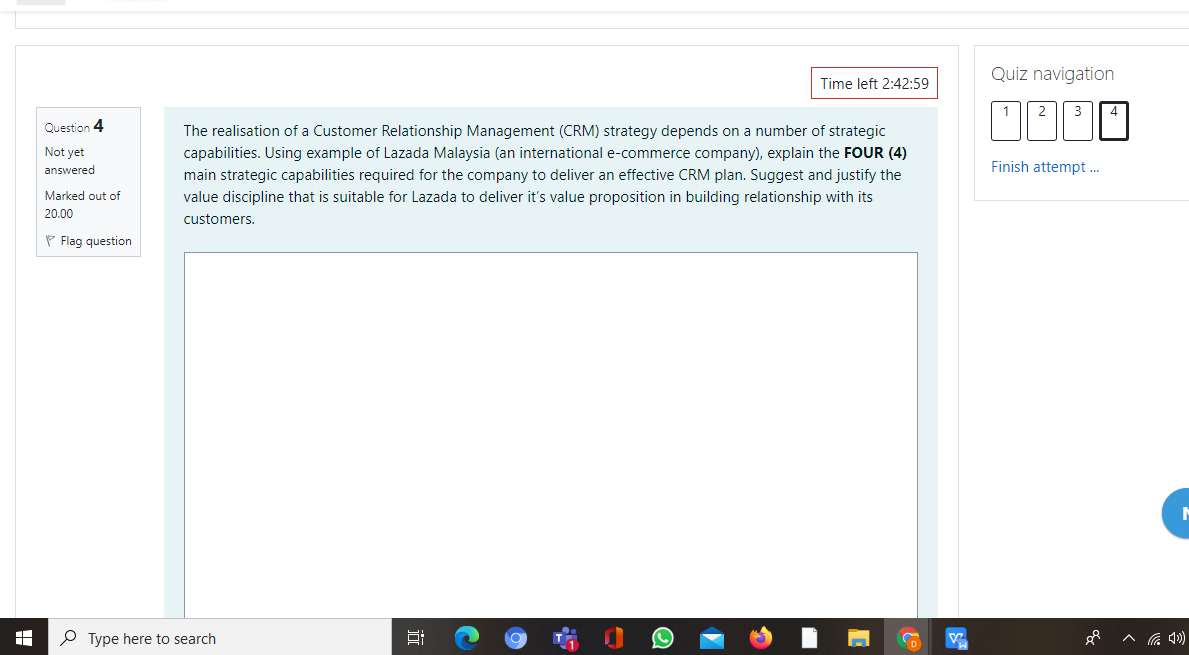This screenshot has width=1189, height=655.
Task: Click the blue floating chat bubble button
Action: tap(1176, 513)
